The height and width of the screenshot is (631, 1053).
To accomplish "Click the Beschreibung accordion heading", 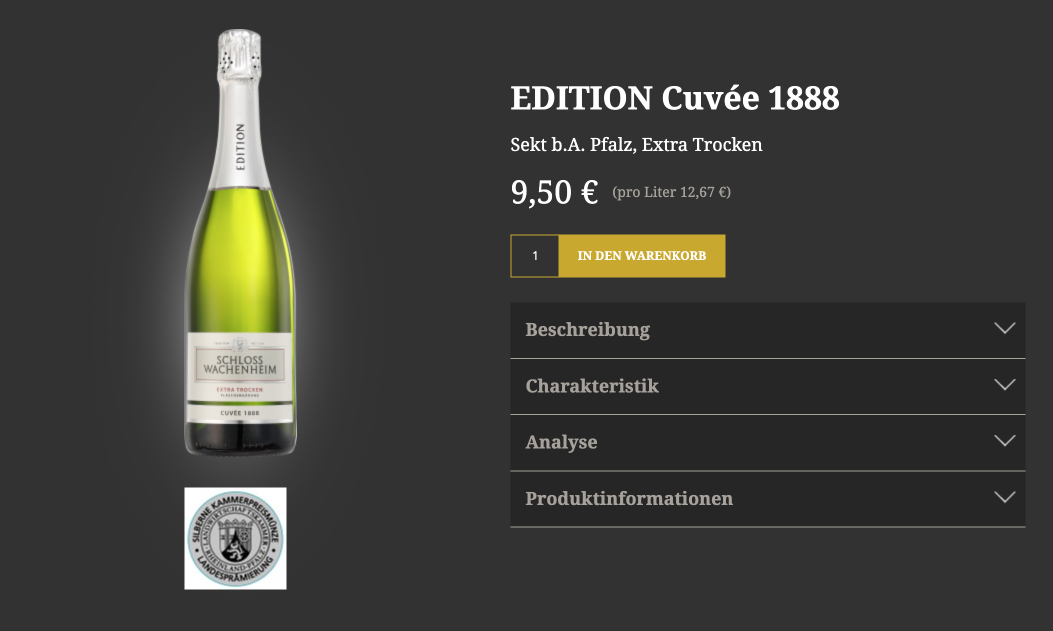I will (588, 330).
